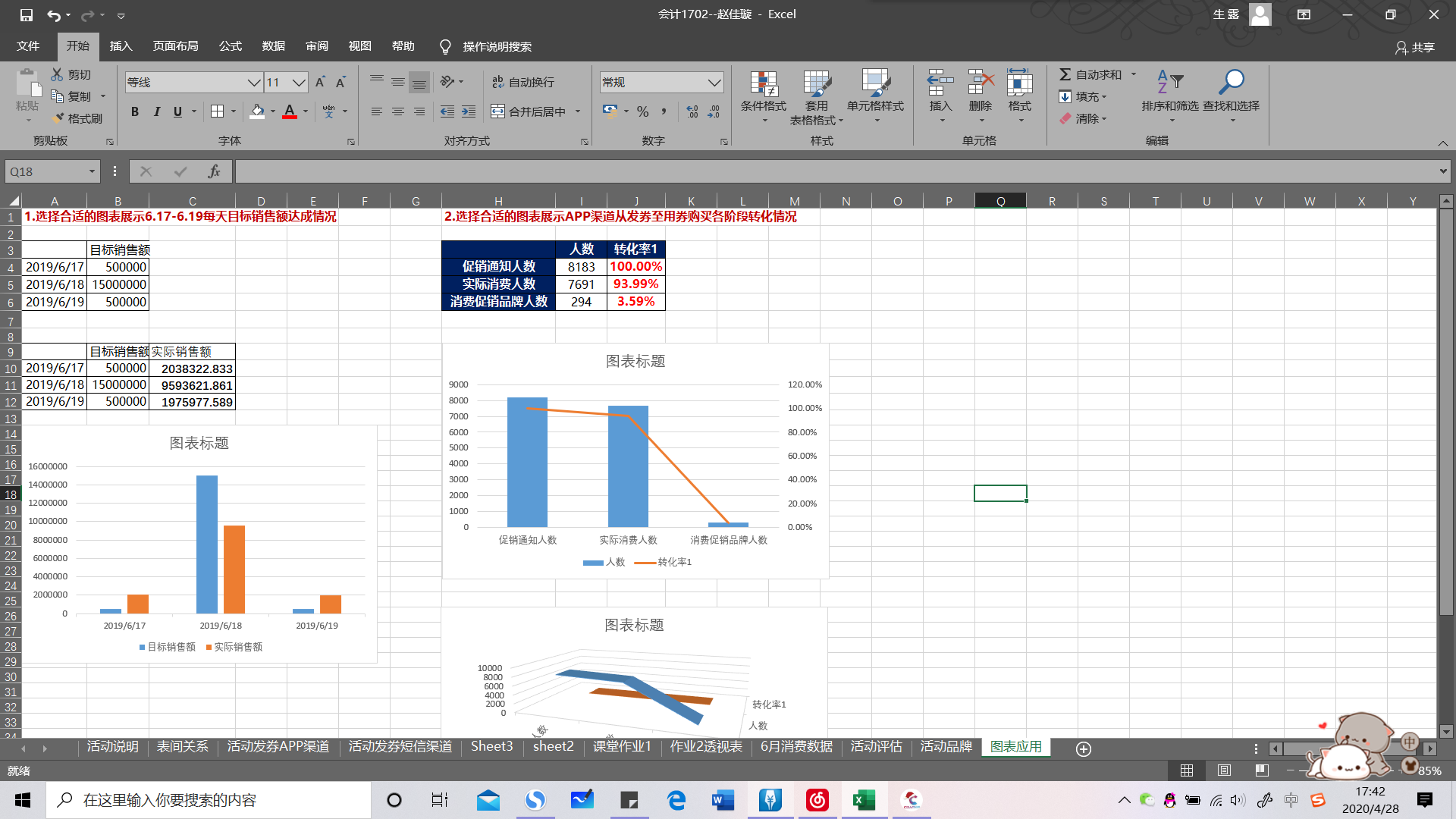Click the Percent Style icon
This screenshot has height=819, width=1456.
643,111
